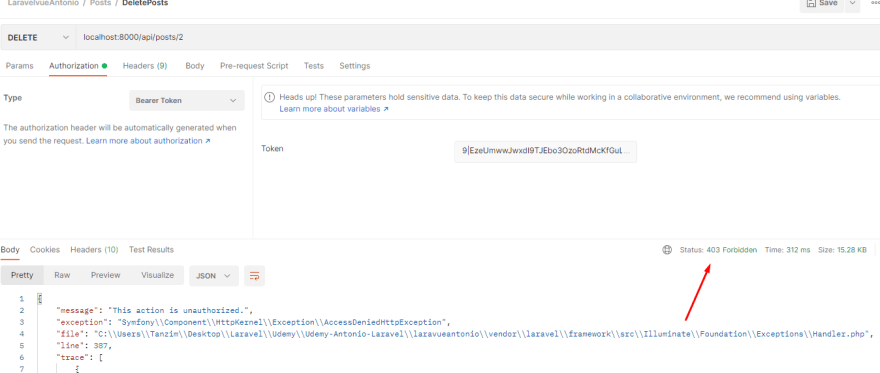Click the DeletePosts request name
The width and height of the screenshot is (880, 373).
(x=145, y=3)
